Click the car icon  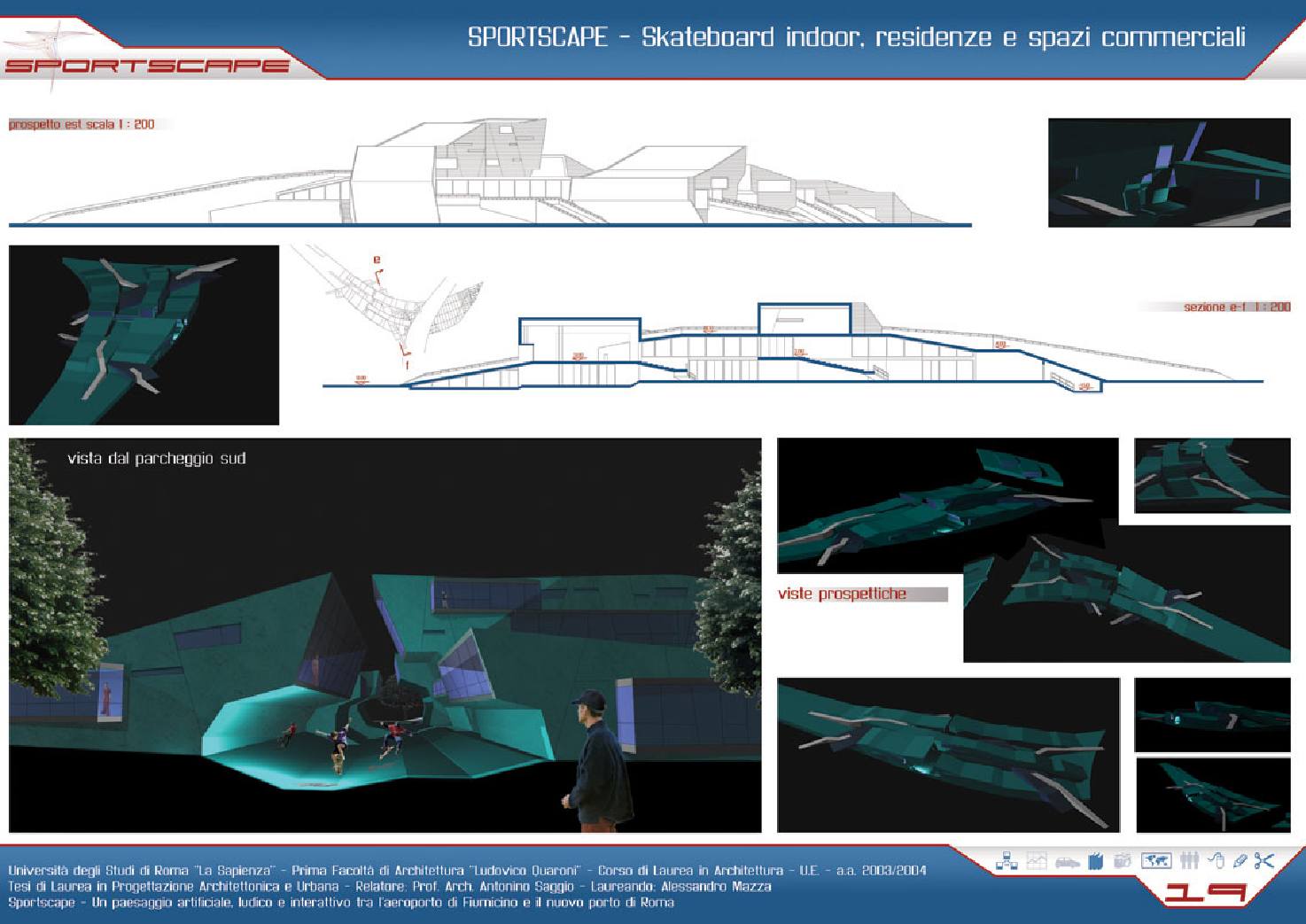(1066, 861)
